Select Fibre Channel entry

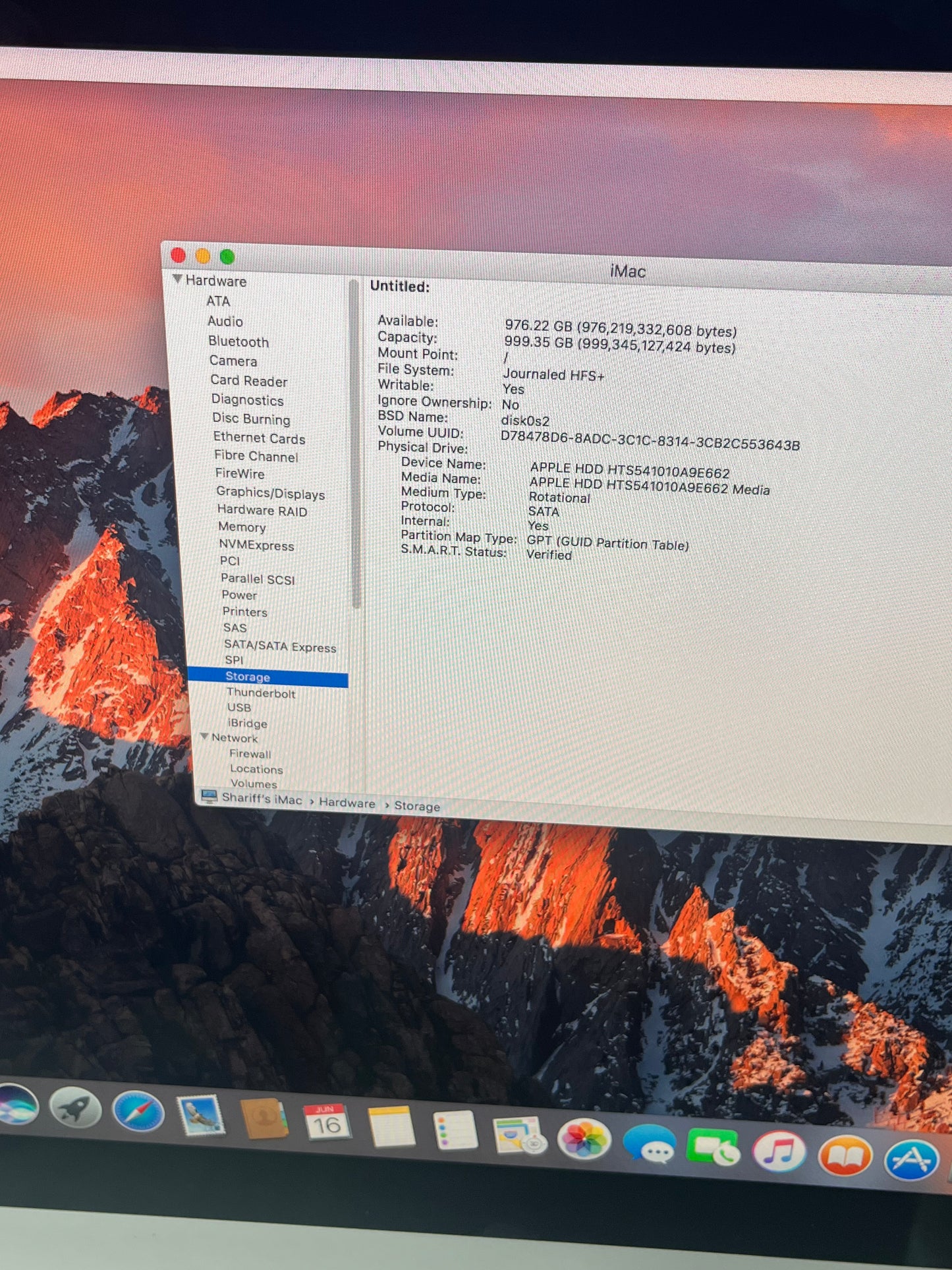click(x=256, y=455)
